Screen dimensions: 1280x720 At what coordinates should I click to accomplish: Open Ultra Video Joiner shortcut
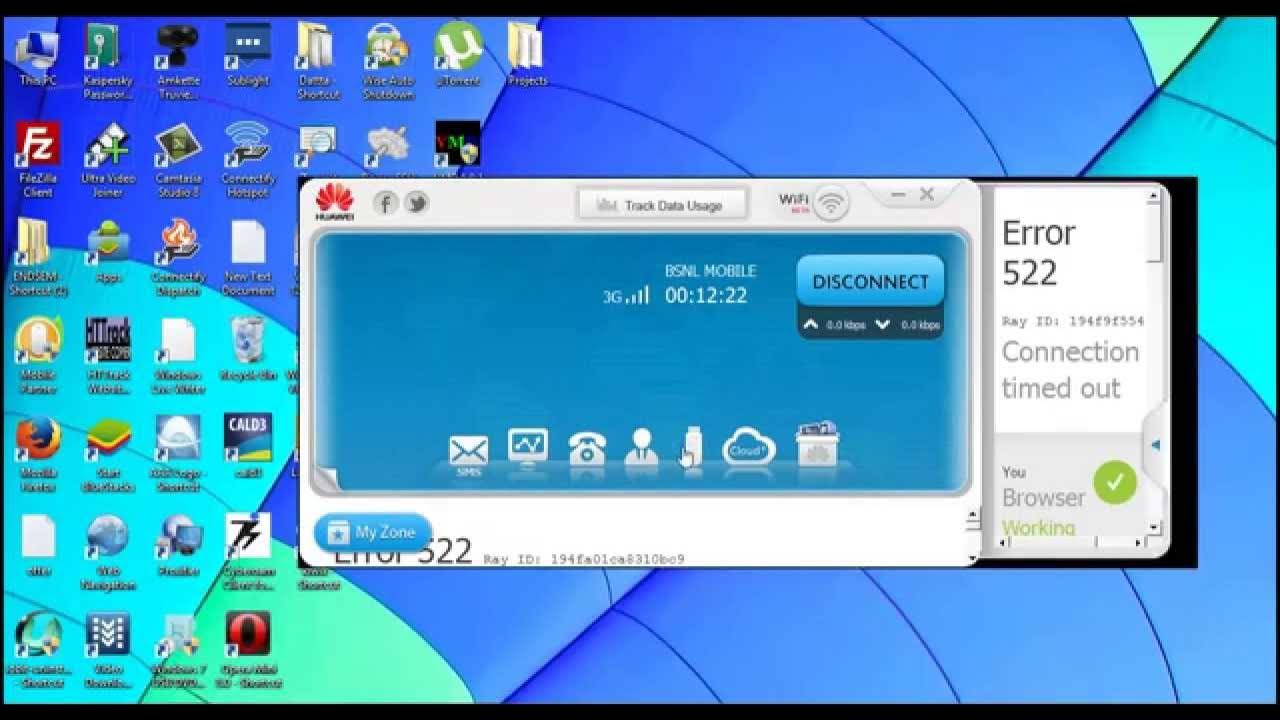click(108, 160)
